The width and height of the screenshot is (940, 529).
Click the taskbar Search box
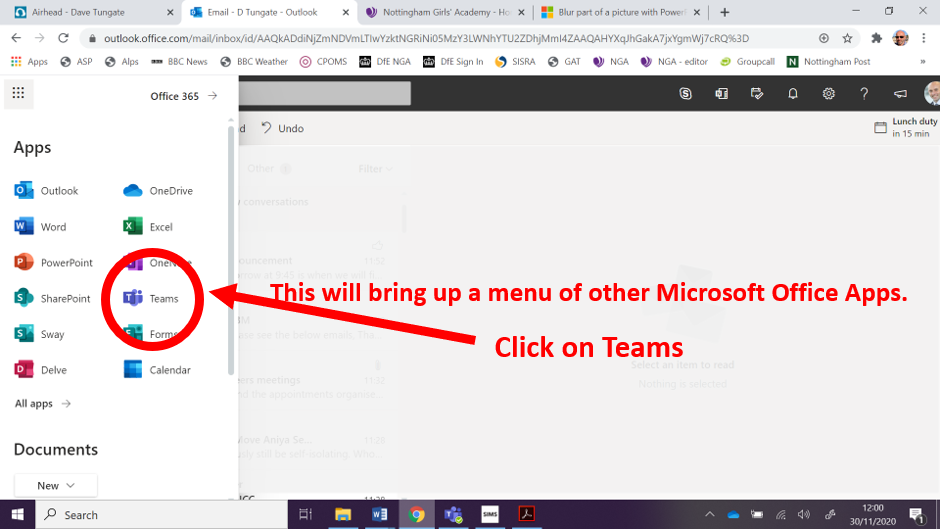tap(162, 515)
